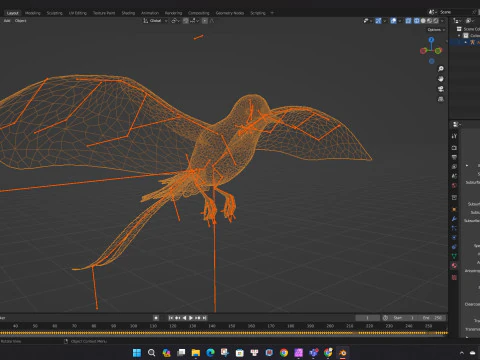Collapse the Collection row in outliner

tap(459, 35)
